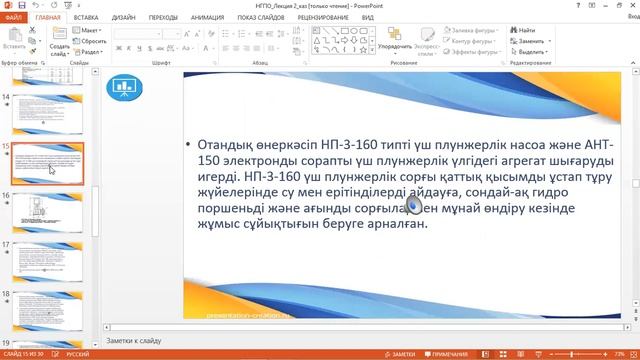This screenshot has height=360, width=640.
Task: Click decrease list indent level icon
Action: coord(259,34)
